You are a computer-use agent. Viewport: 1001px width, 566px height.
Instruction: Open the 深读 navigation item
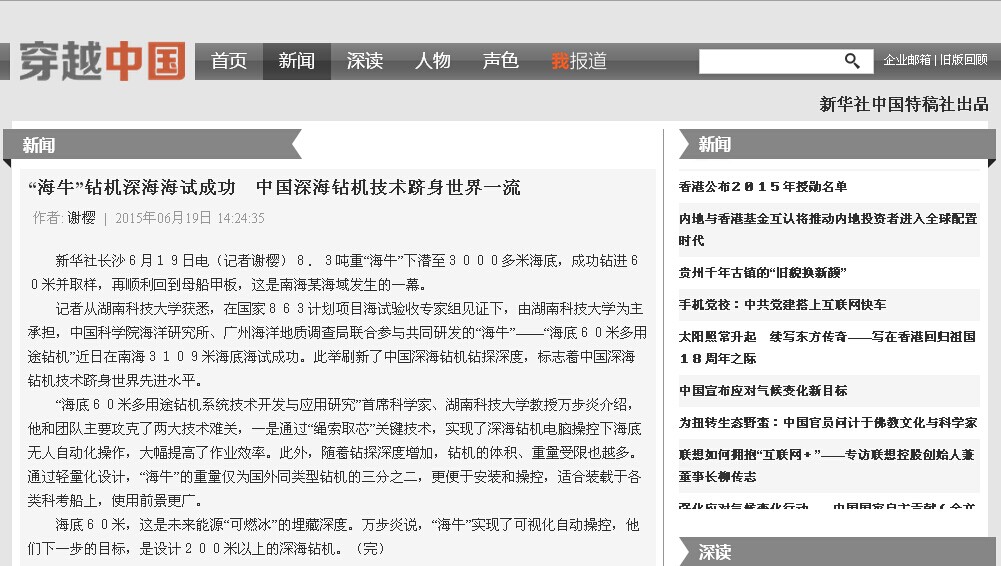(x=365, y=61)
